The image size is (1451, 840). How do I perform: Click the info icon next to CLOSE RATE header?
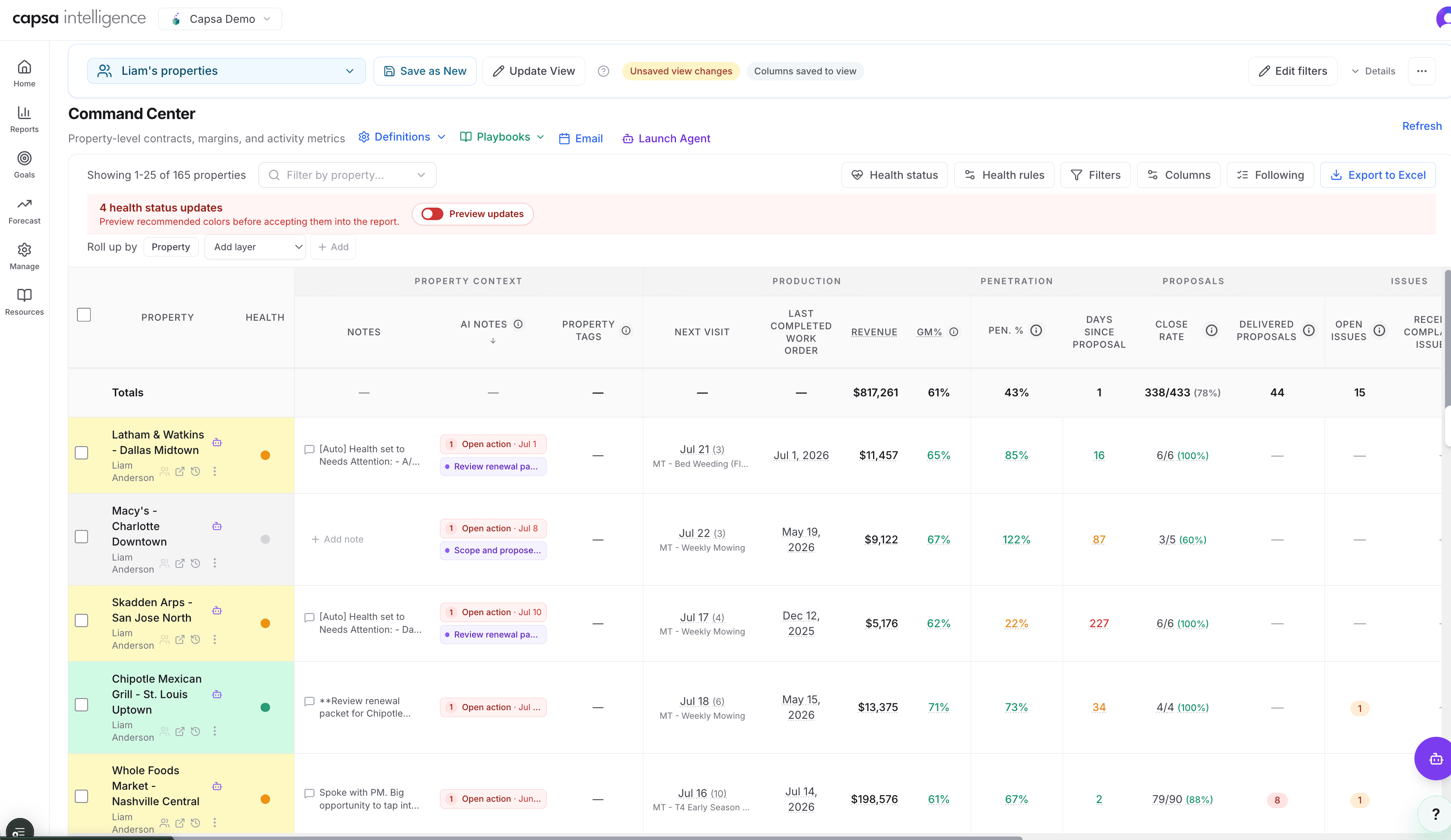(1211, 330)
